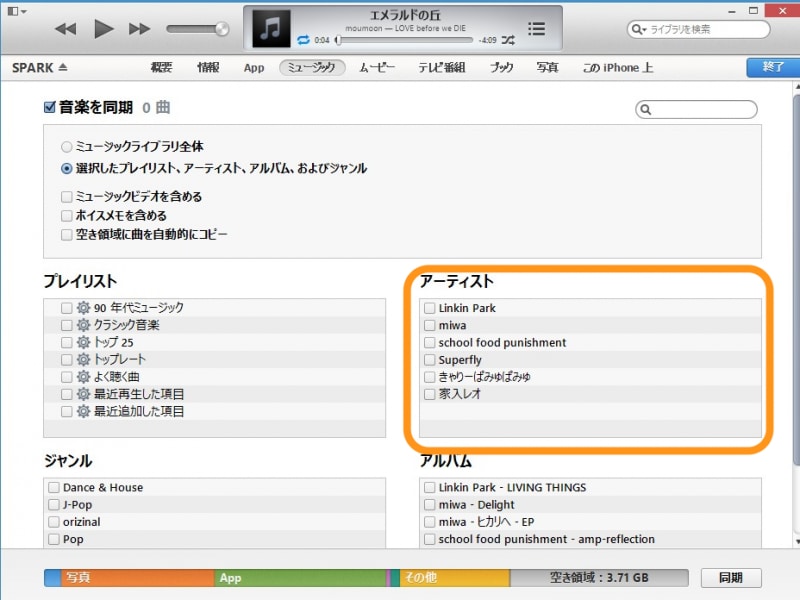The image size is (800, 600).
Task: Check the Linkin Park - LIVING THINGS album
Action: click(430, 487)
